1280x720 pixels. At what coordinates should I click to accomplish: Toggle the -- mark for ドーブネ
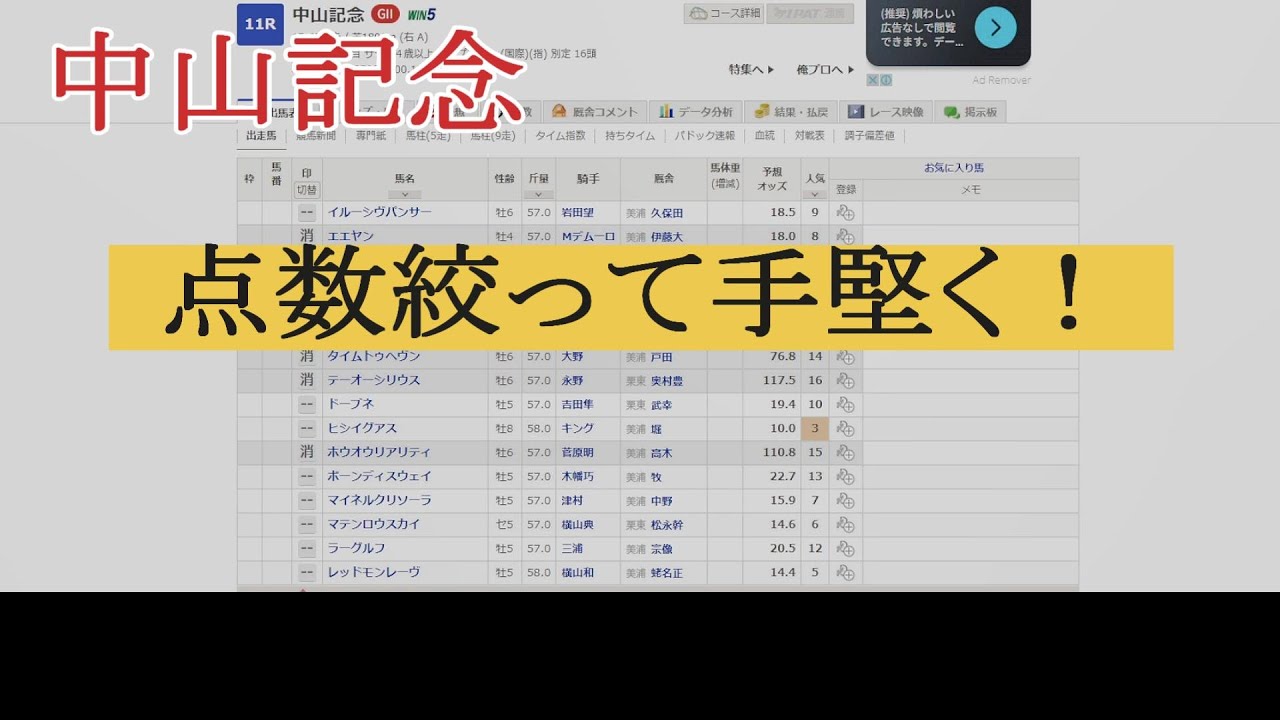pos(306,404)
